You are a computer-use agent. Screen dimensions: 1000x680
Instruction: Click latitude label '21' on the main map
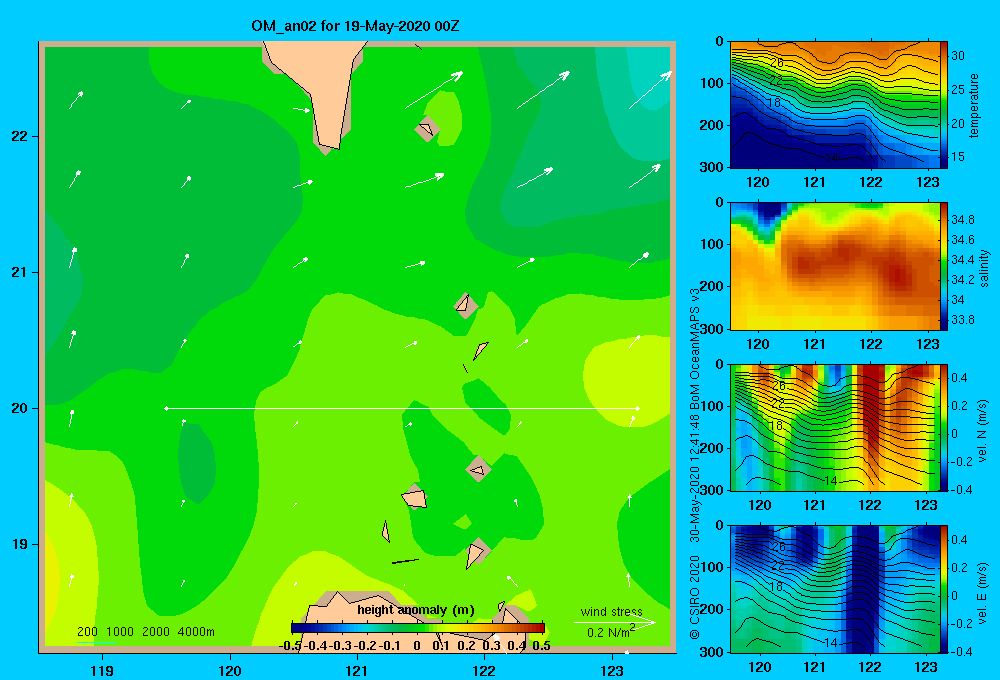pos(19,272)
